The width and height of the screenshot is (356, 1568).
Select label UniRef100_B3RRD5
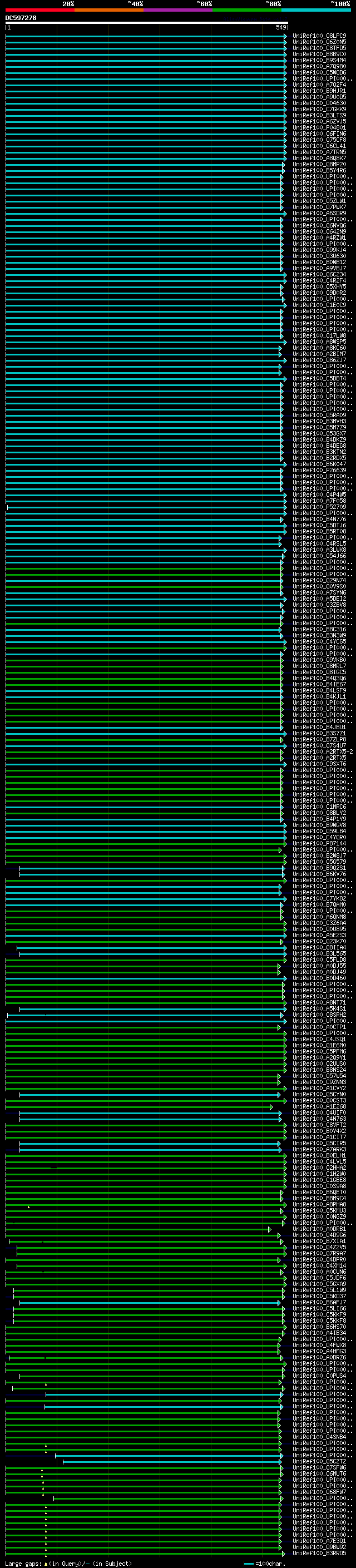[x=319, y=1553]
